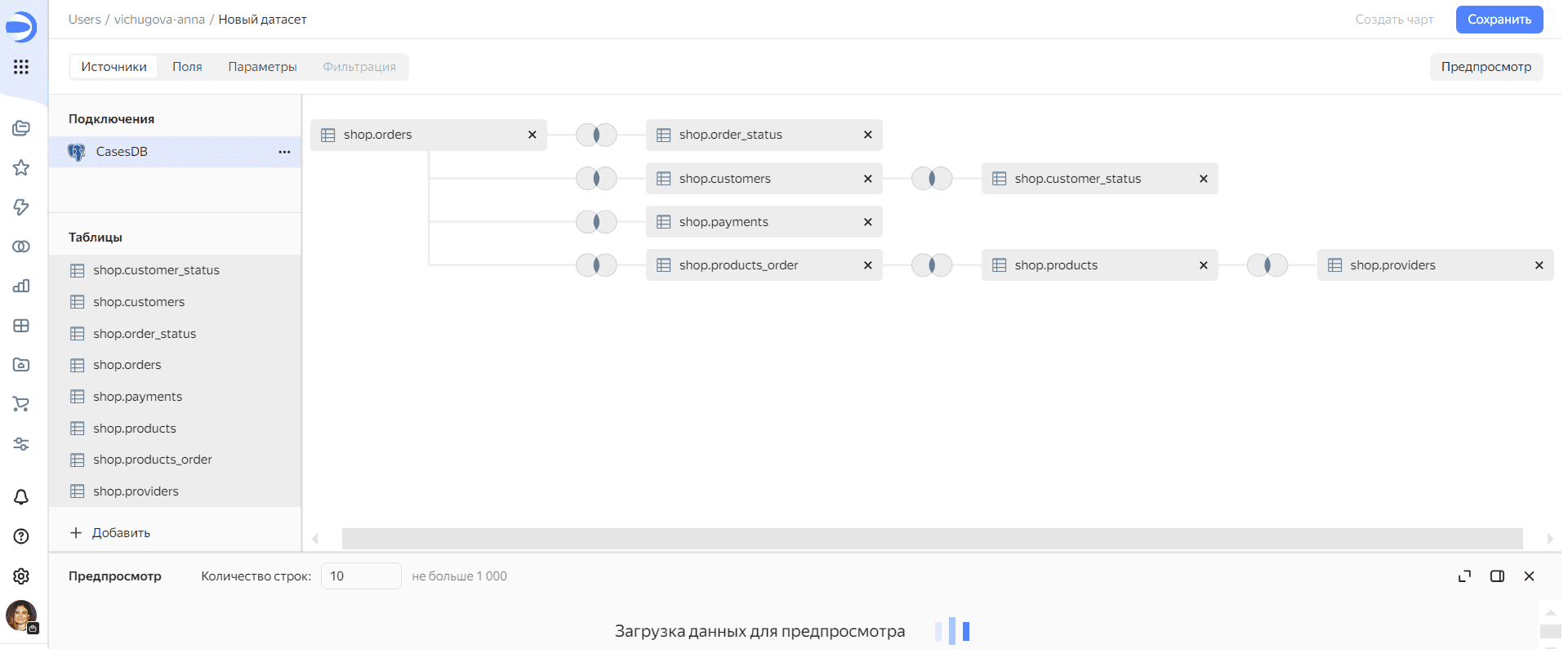Open datasets overlapping circles icon
1568x649 pixels.
pyautogui.click(x=21, y=247)
